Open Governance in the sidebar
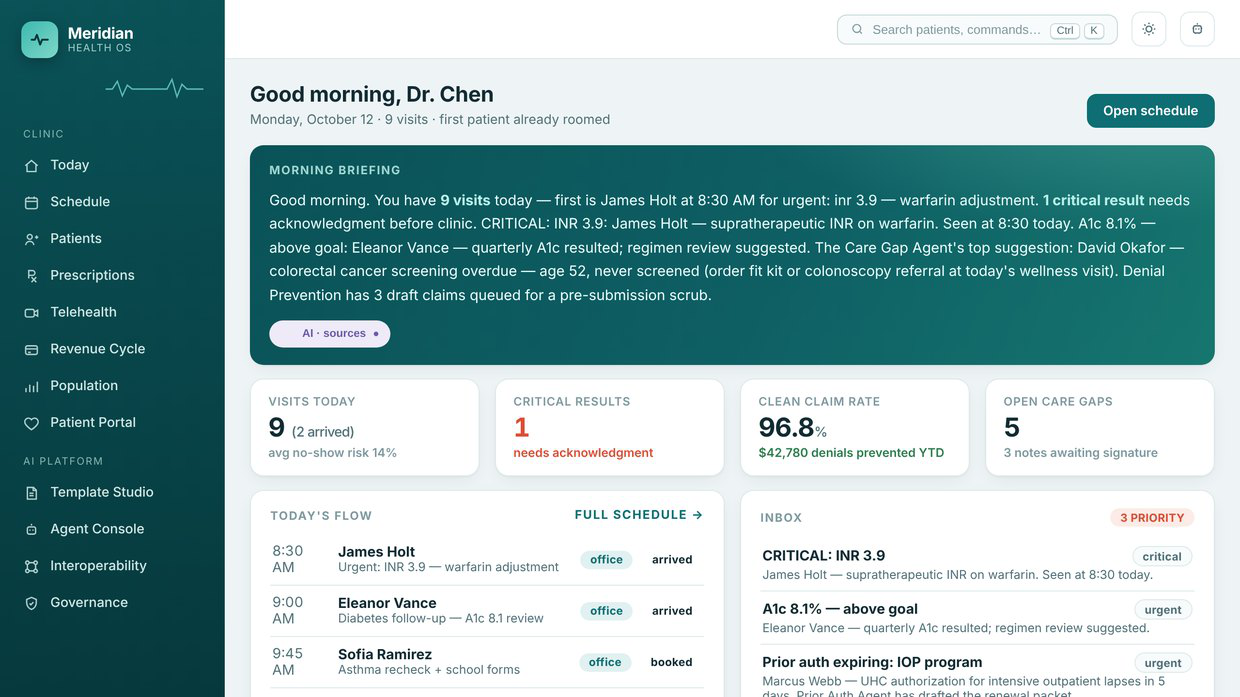The image size is (1240, 697). coord(112,602)
